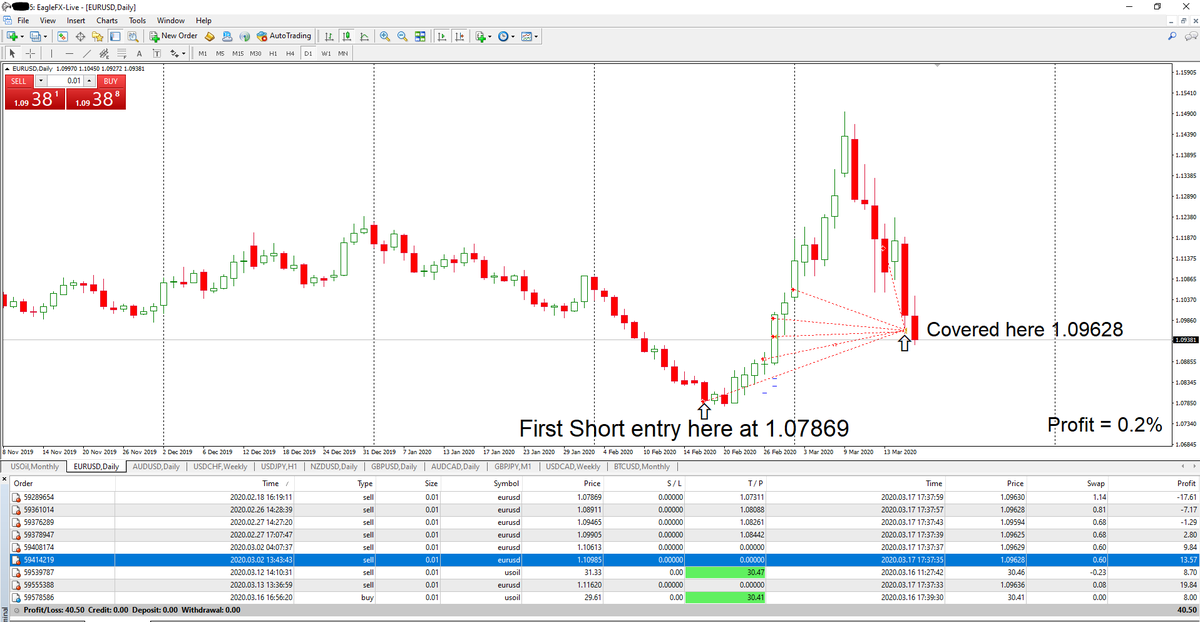This screenshot has width=1200, height=622.
Task: Switch to BTCUSD,Monthly chart tab
Action: [641, 466]
